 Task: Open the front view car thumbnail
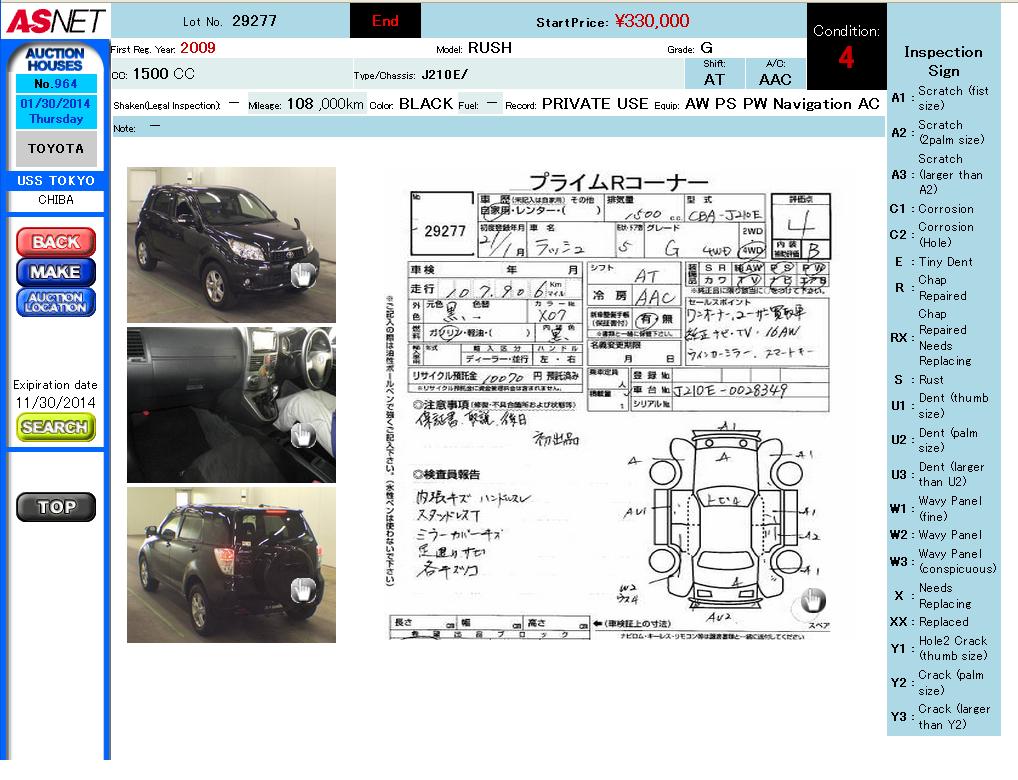231,244
